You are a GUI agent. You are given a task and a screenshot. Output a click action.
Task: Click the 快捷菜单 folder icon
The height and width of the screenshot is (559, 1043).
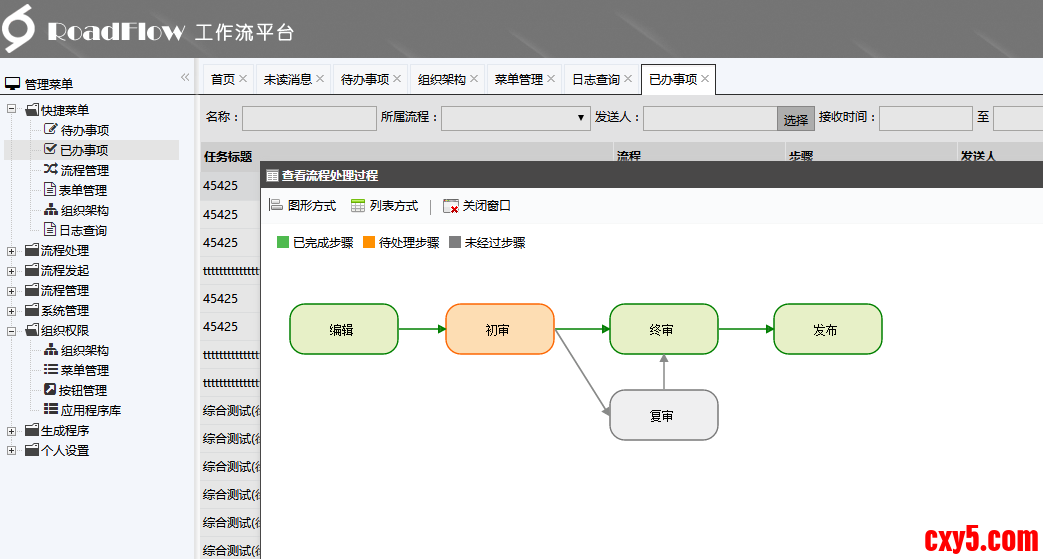pyautogui.click(x=32, y=110)
